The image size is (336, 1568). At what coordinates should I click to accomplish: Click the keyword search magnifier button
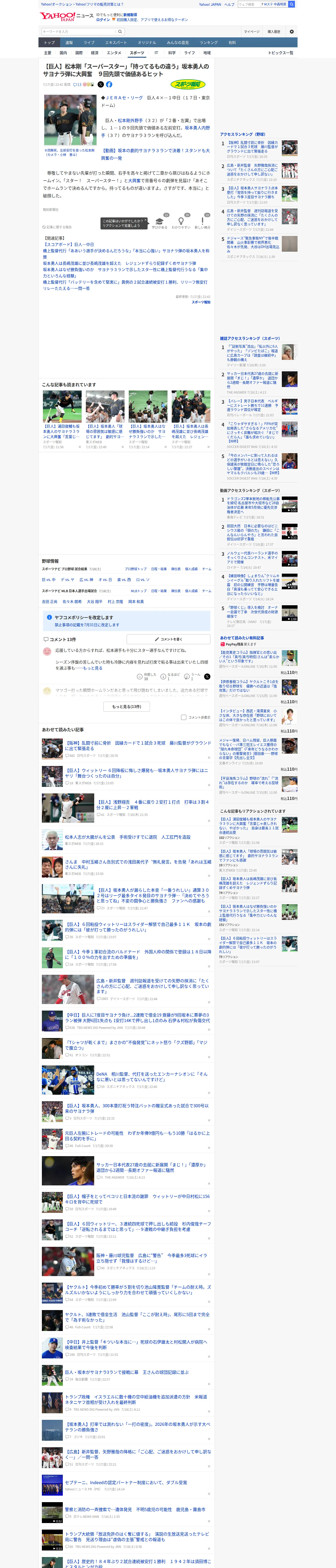(x=120, y=32)
